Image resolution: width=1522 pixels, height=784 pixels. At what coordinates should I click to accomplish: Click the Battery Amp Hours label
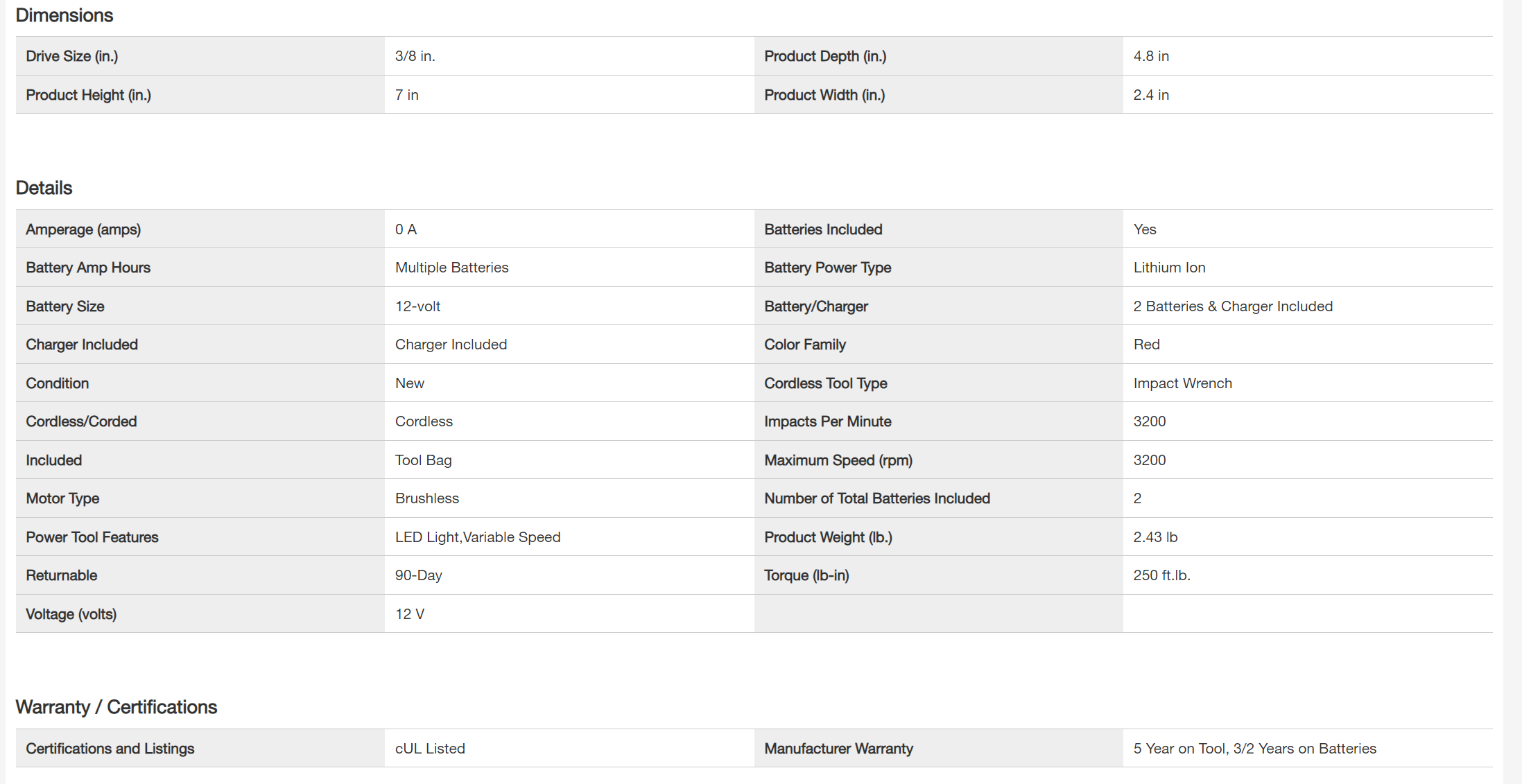click(x=87, y=268)
